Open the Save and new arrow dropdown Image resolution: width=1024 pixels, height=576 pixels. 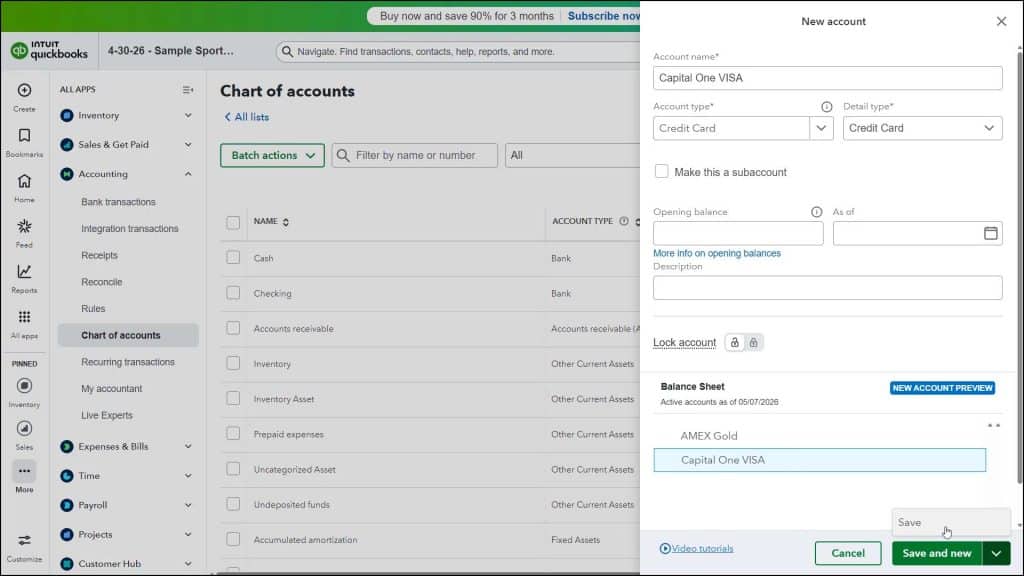point(996,553)
